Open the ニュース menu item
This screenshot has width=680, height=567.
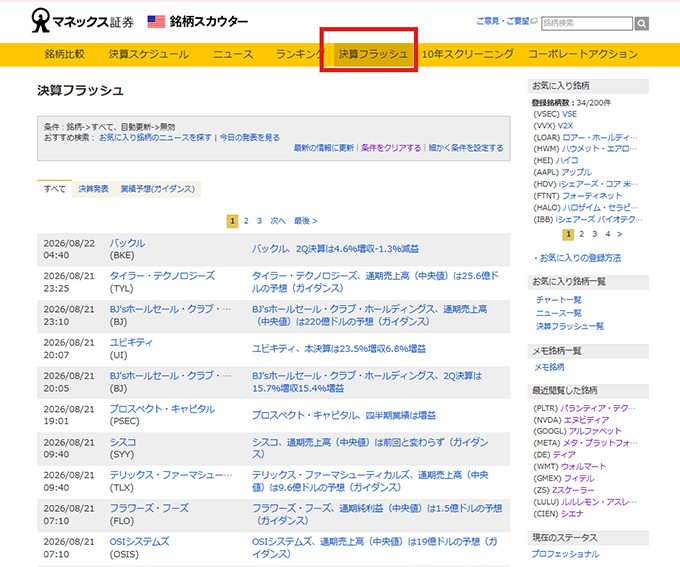pos(233,54)
